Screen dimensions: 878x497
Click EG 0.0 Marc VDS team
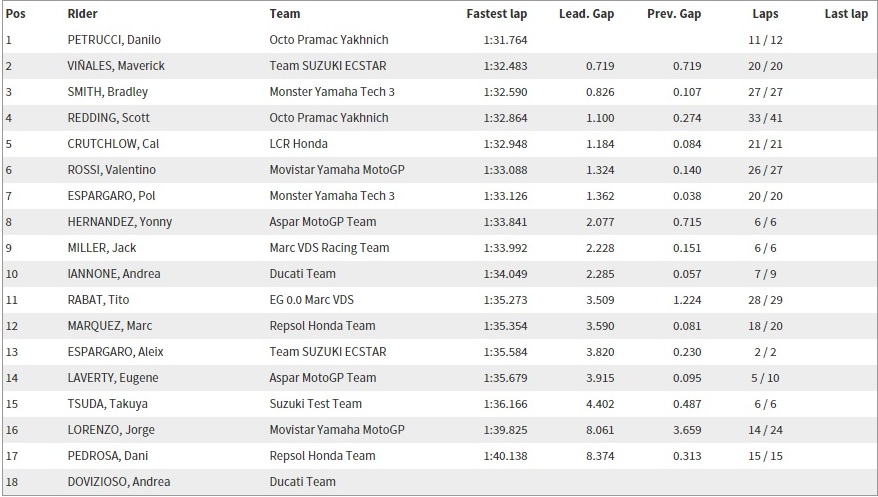coord(312,300)
